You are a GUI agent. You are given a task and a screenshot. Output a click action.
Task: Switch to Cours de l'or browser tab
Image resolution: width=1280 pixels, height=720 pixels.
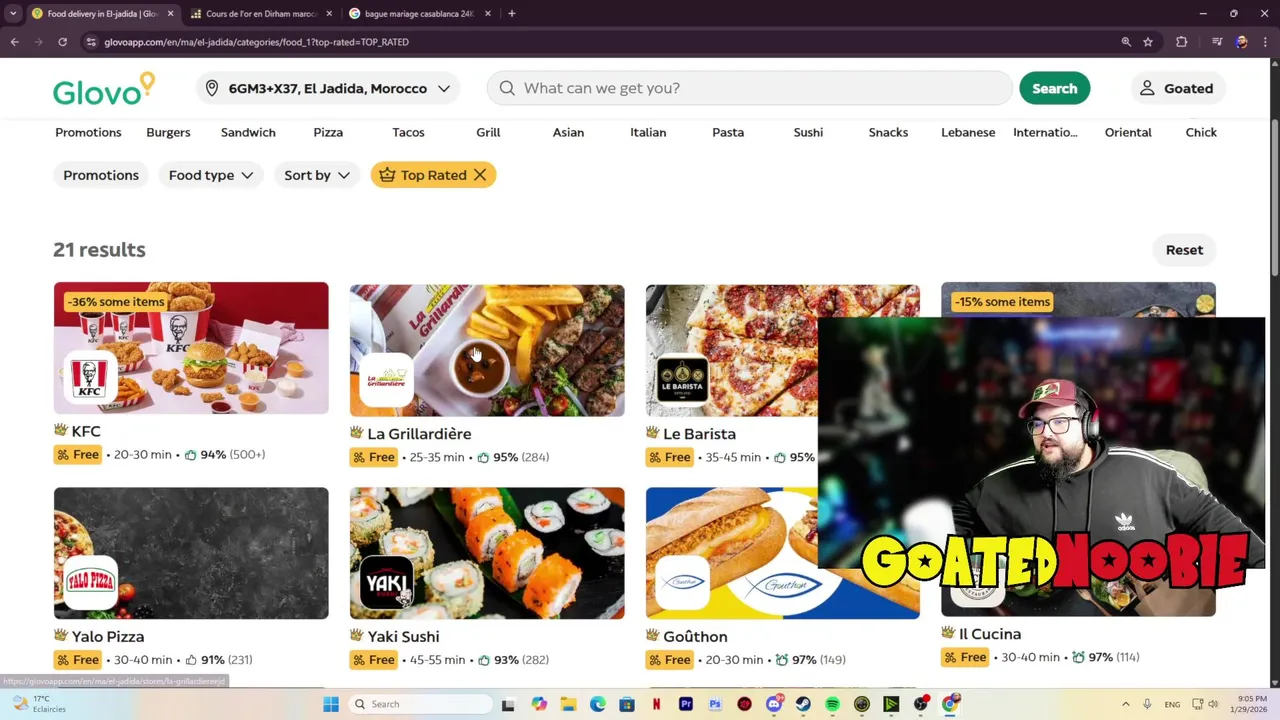tap(260, 14)
